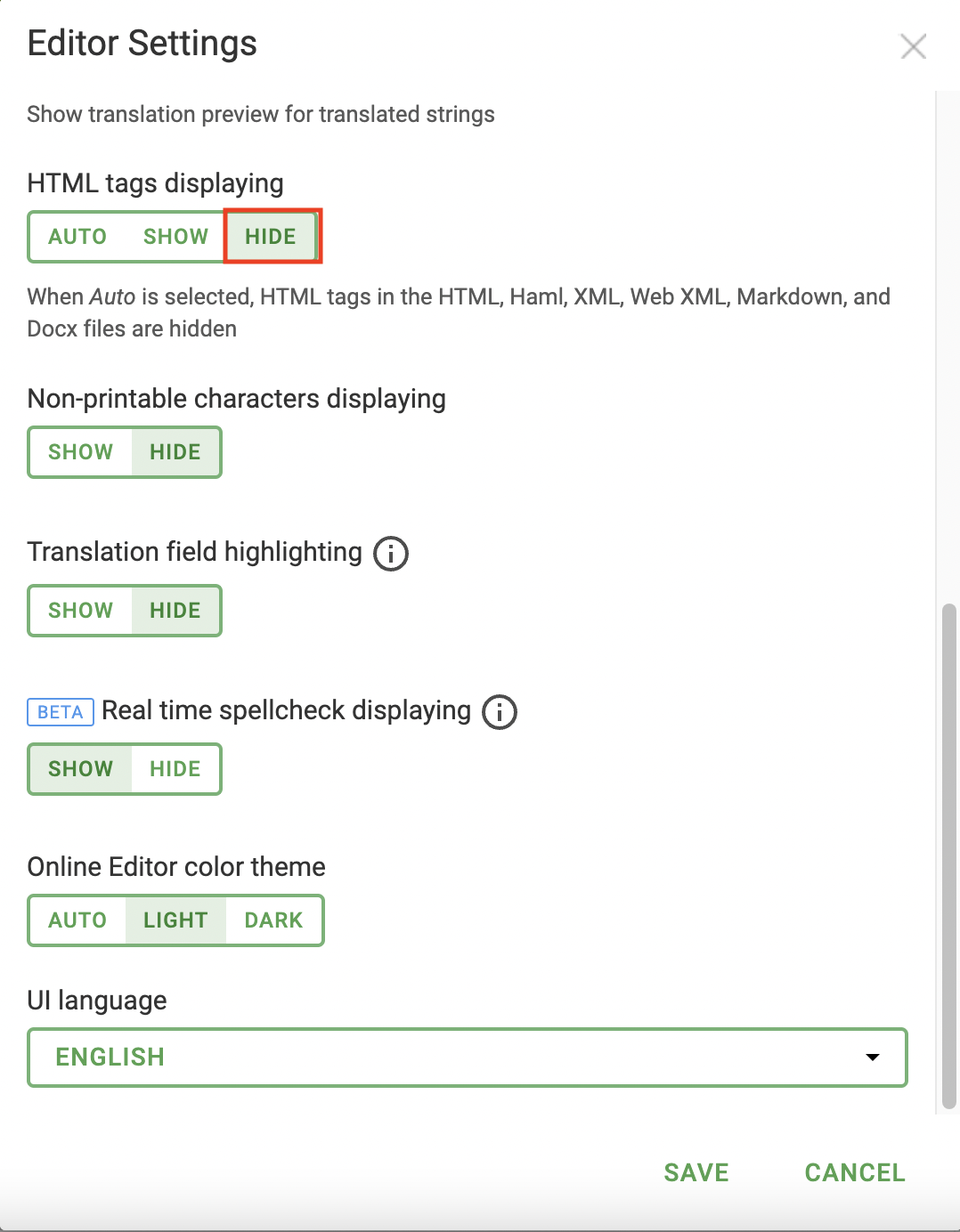Image resolution: width=960 pixels, height=1232 pixels.
Task: Click info icon beside Real time spellcheck displaying
Action: [x=499, y=711]
